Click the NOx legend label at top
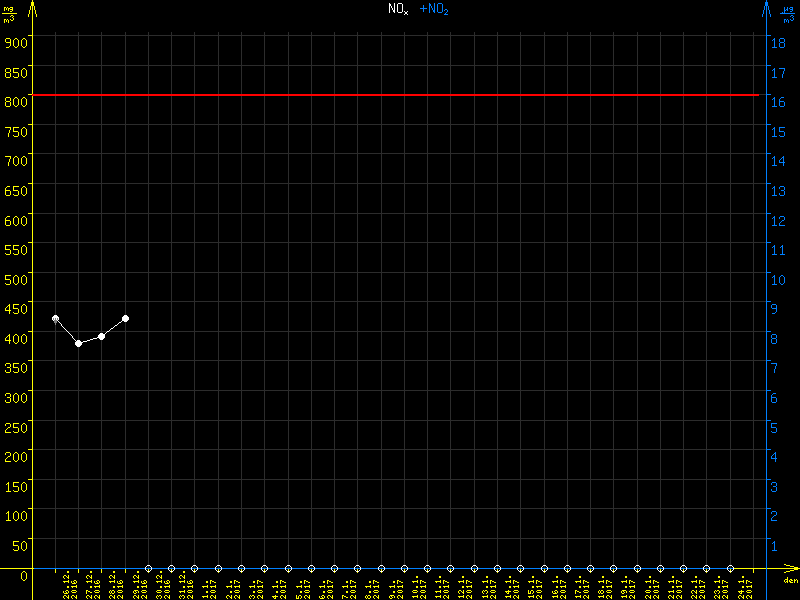 [x=398, y=9]
